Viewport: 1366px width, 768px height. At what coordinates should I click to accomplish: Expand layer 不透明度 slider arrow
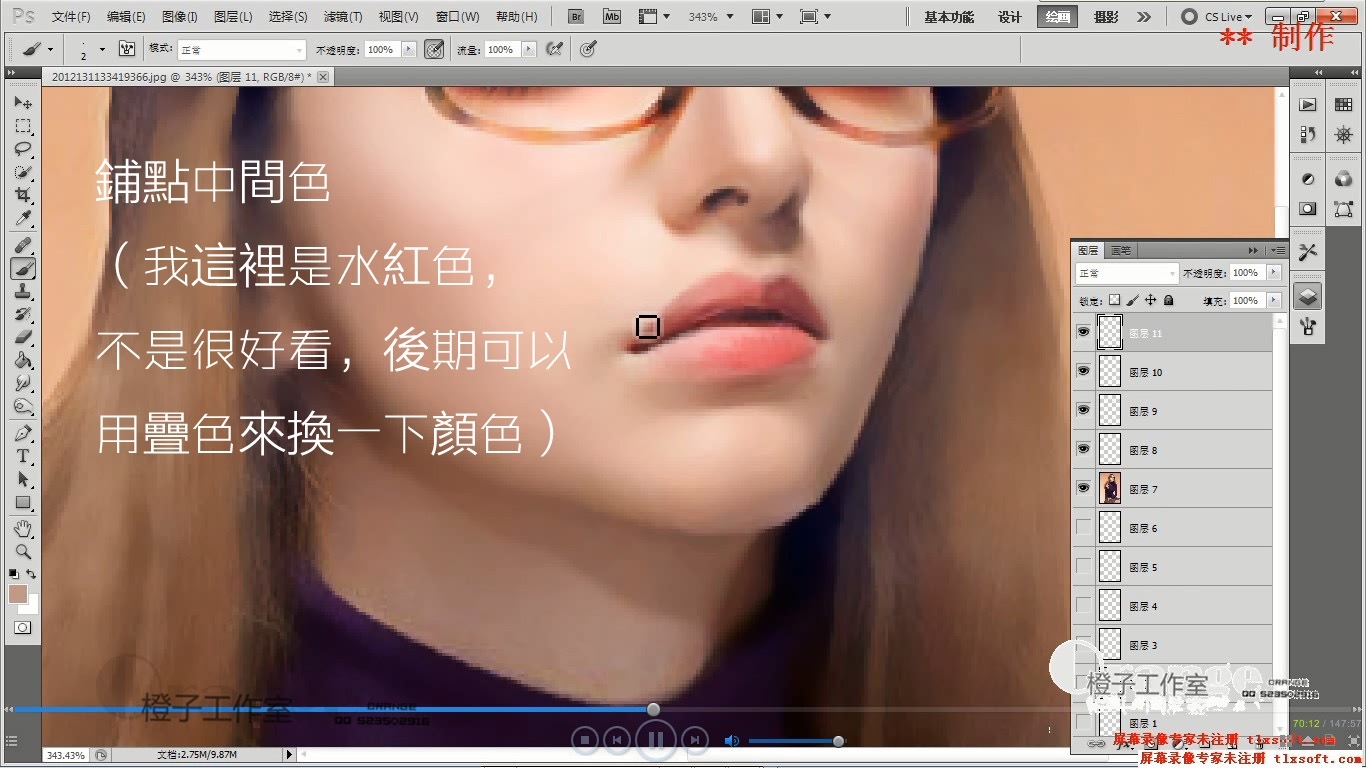tap(1273, 272)
